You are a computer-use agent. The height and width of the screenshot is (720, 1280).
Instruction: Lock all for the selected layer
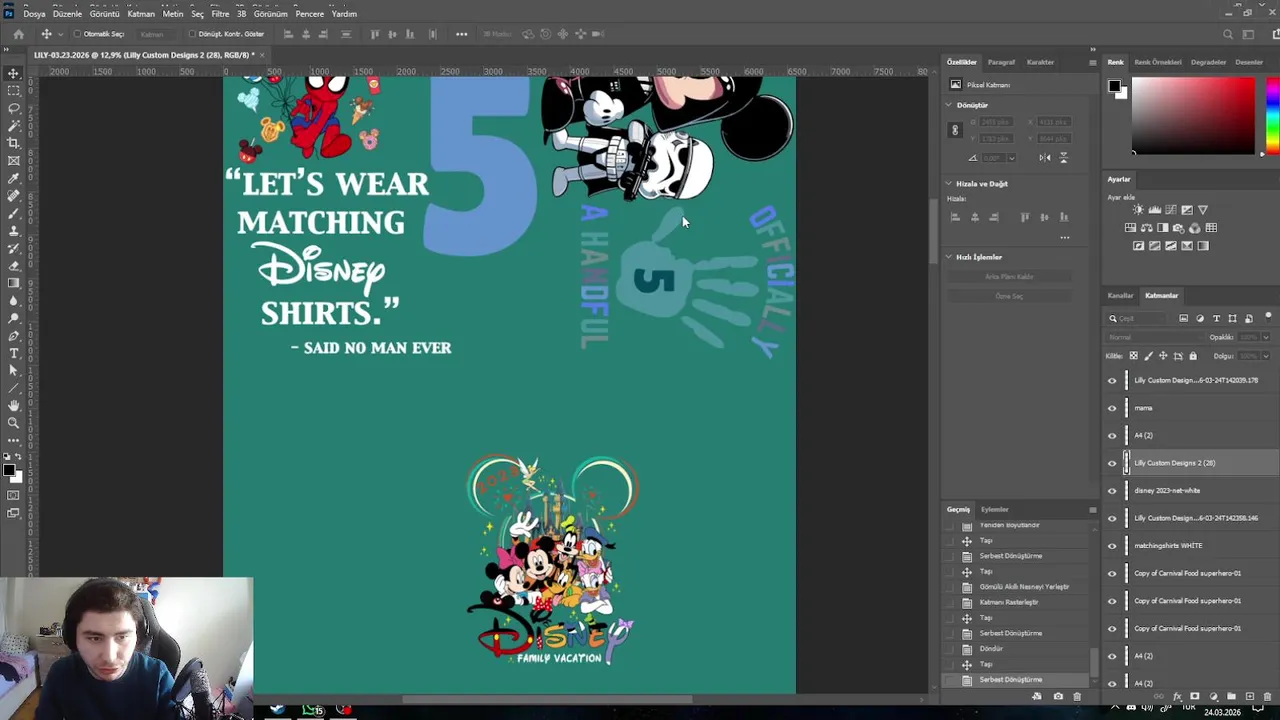(1192, 356)
